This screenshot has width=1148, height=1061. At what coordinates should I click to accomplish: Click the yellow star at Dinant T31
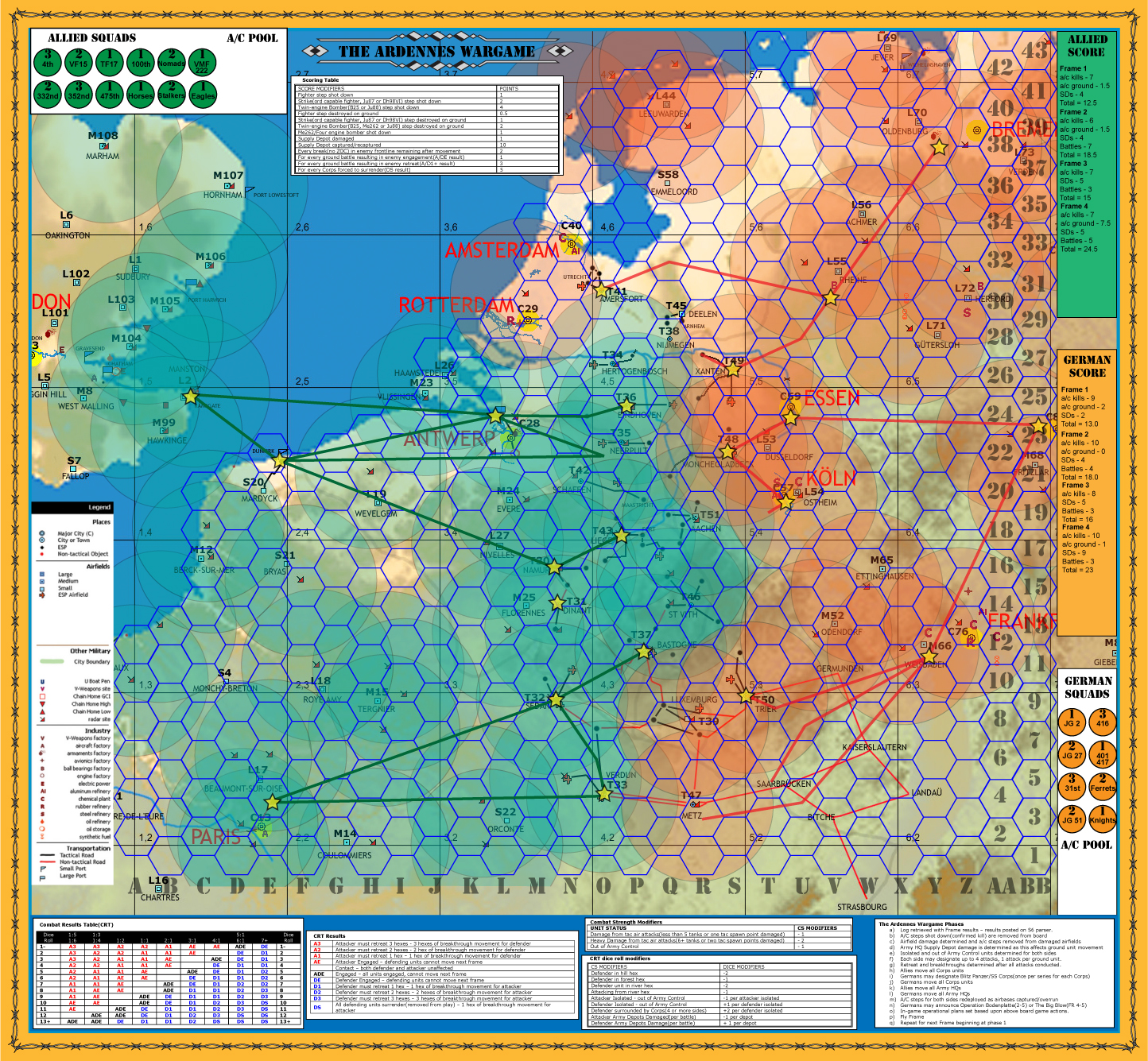click(x=558, y=603)
